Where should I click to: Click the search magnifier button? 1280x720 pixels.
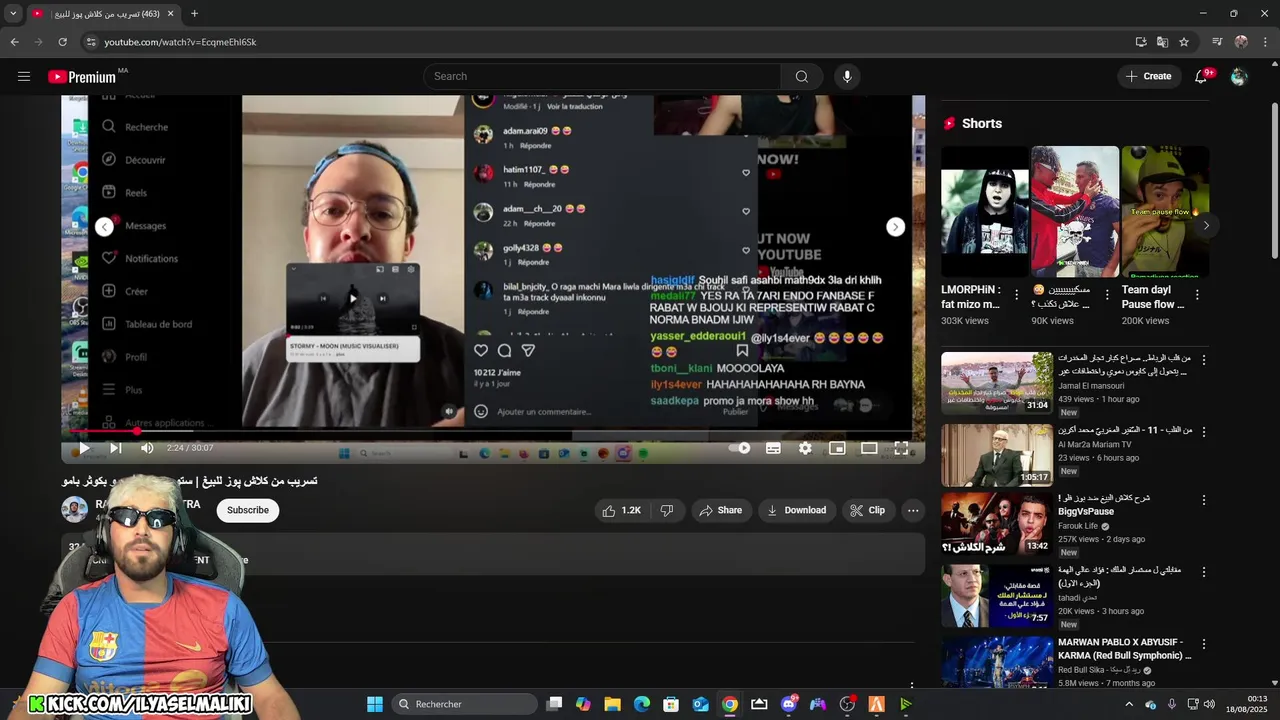point(801,76)
